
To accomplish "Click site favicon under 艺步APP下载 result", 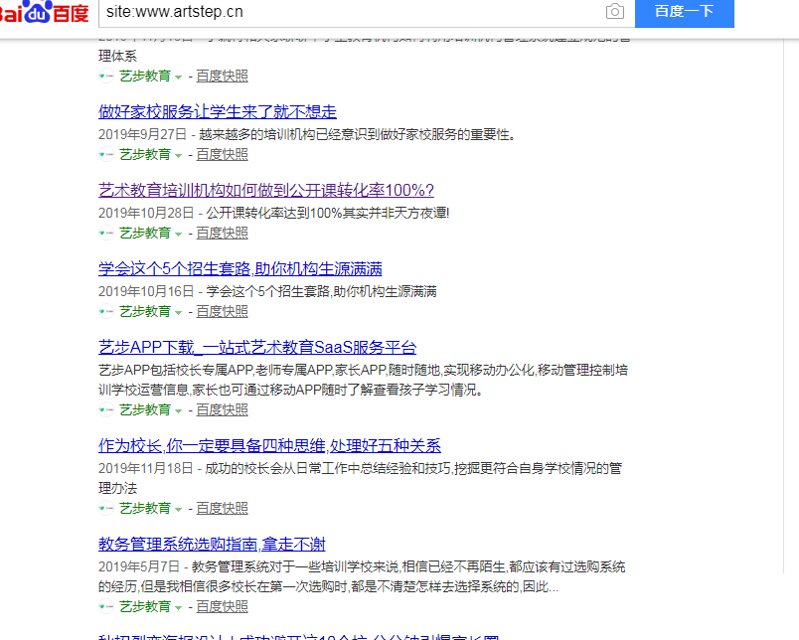I will pyautogui.click(x=106, y=410).
